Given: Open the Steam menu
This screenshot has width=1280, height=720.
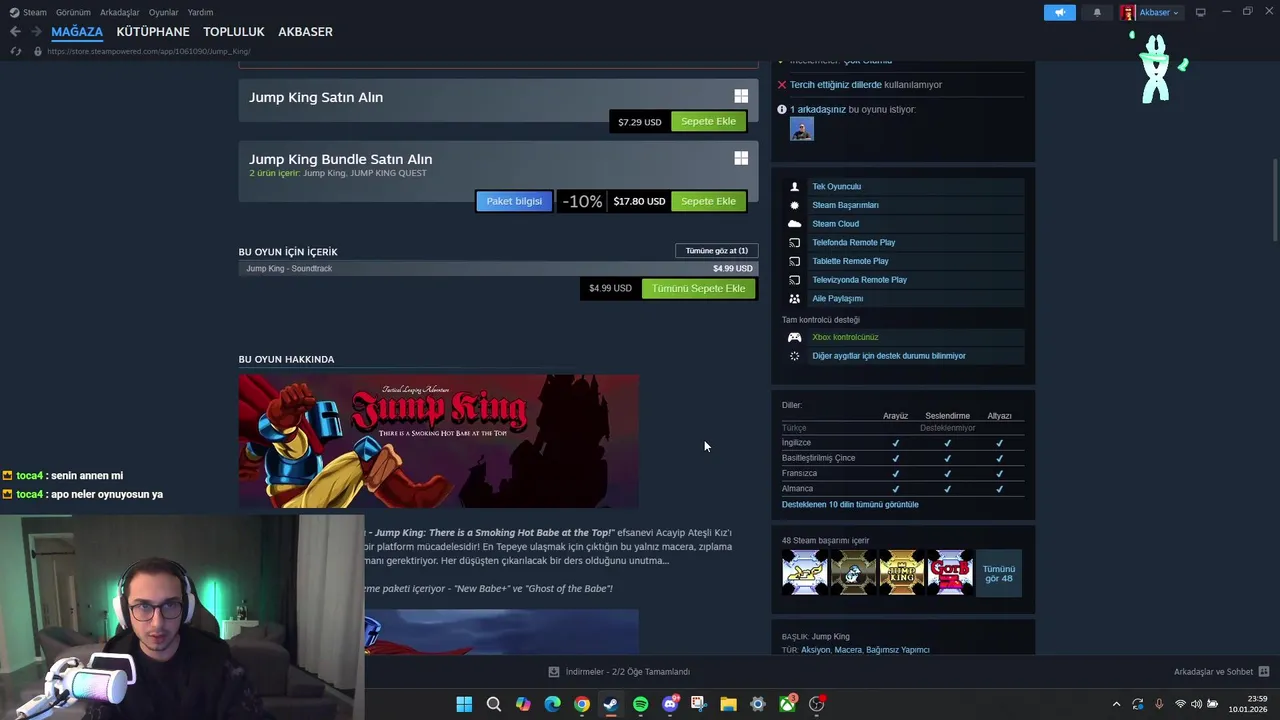Looking at the screenshot, I should click(28, 12).
